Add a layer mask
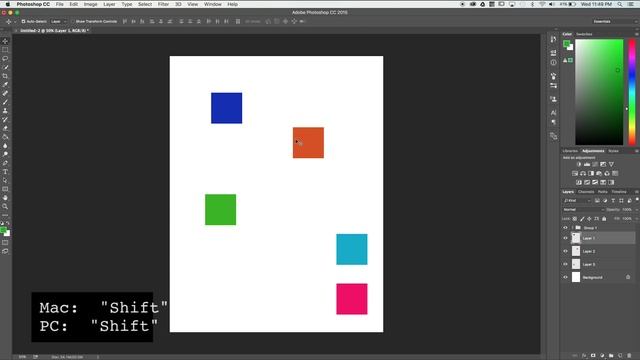The width and height of the screenshot is (640, 360). (x=593, y=356)
